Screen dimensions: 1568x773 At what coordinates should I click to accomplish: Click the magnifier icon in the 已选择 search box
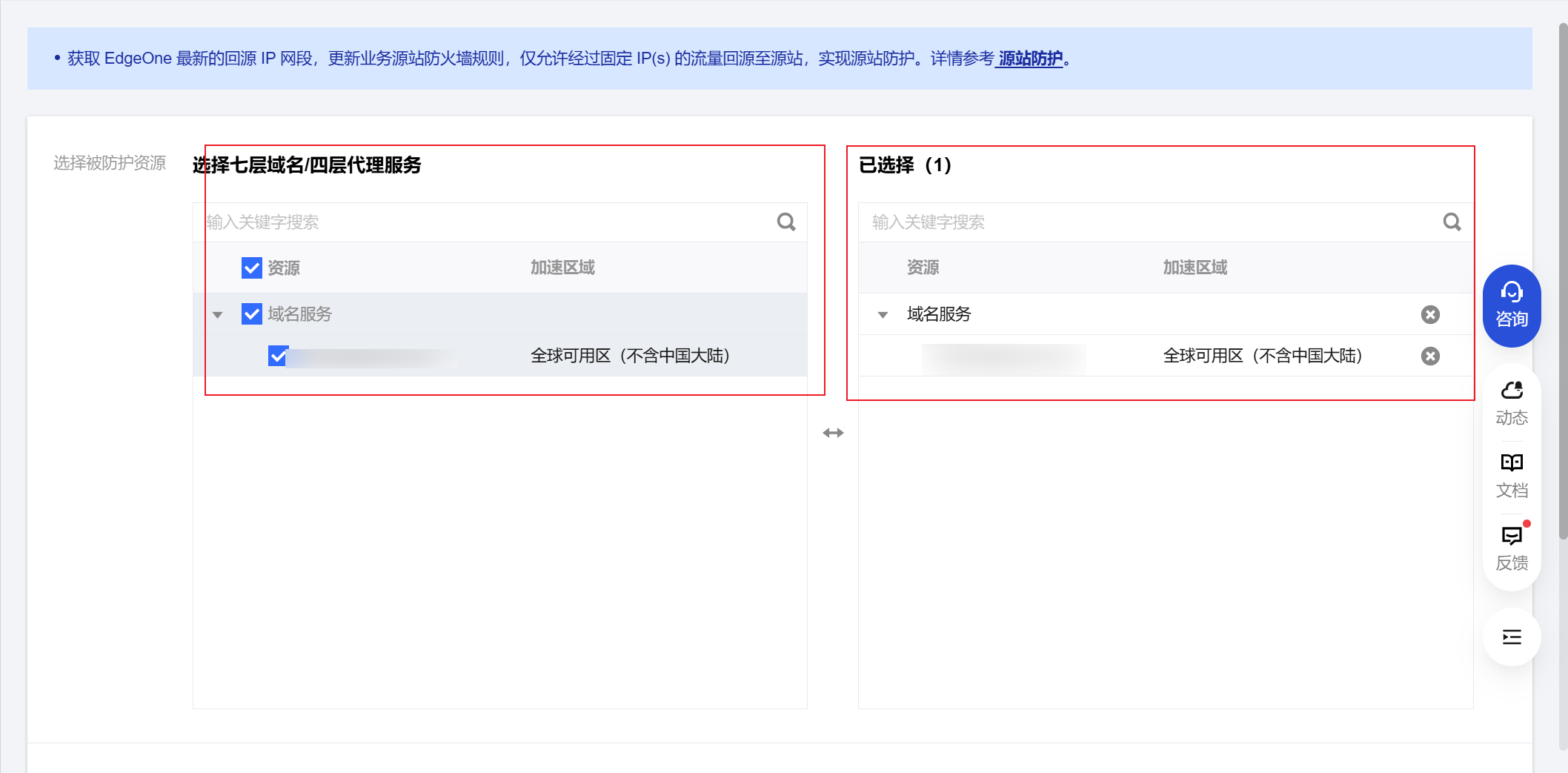tap(1452, 222)
